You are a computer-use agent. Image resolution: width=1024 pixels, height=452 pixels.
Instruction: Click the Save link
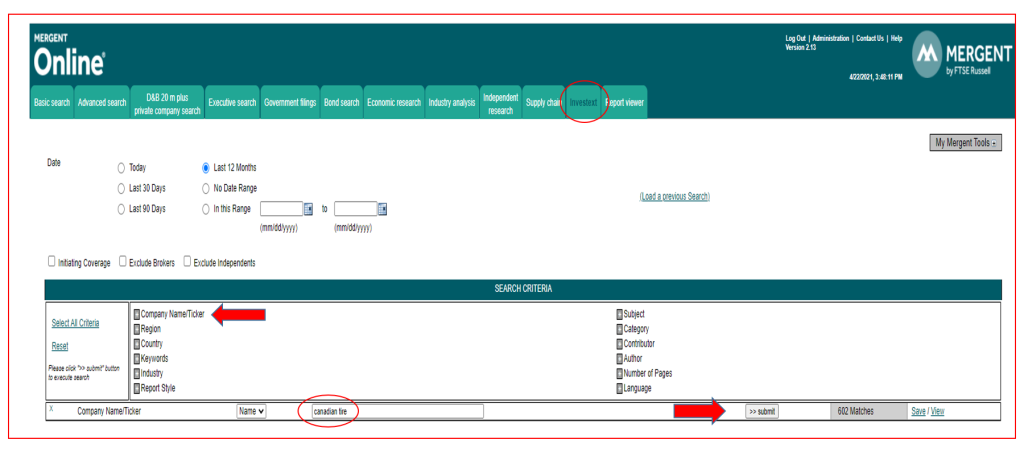(x=918, y=412)
